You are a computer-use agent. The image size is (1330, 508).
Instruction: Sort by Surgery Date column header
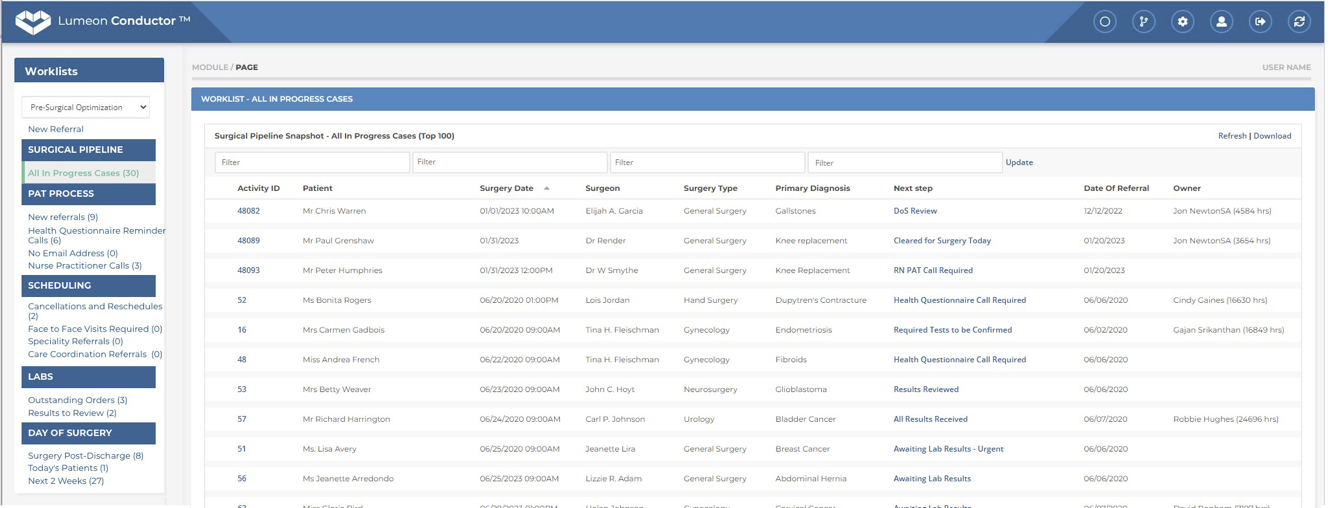pos(508,189)
